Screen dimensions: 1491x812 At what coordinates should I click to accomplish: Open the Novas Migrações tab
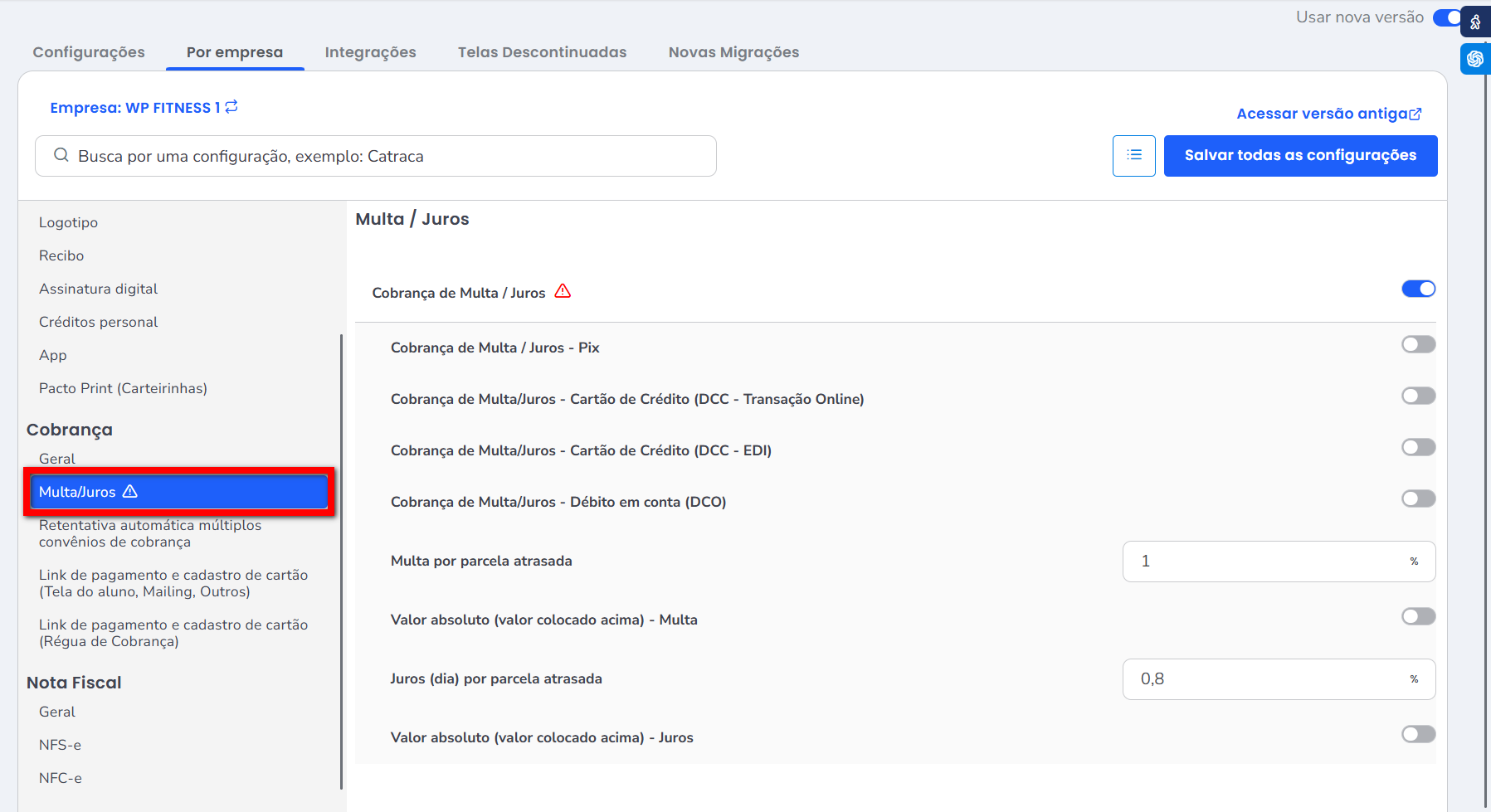733,52
